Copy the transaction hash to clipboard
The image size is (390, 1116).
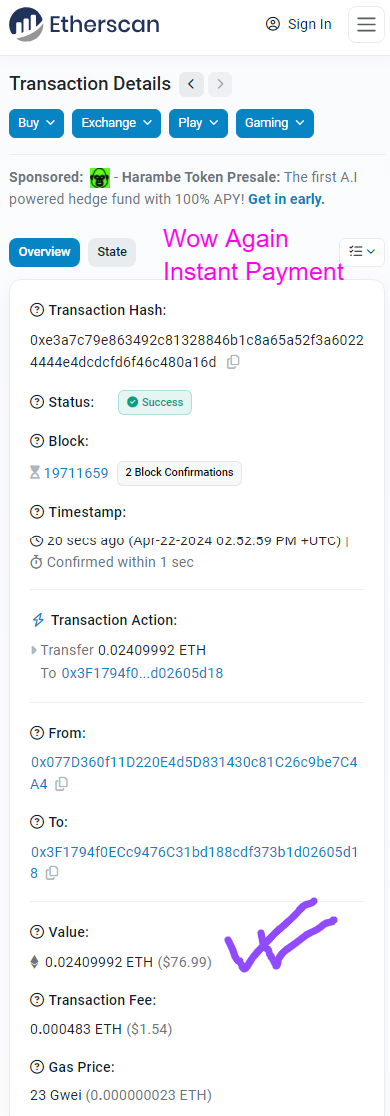coord(233,362)
